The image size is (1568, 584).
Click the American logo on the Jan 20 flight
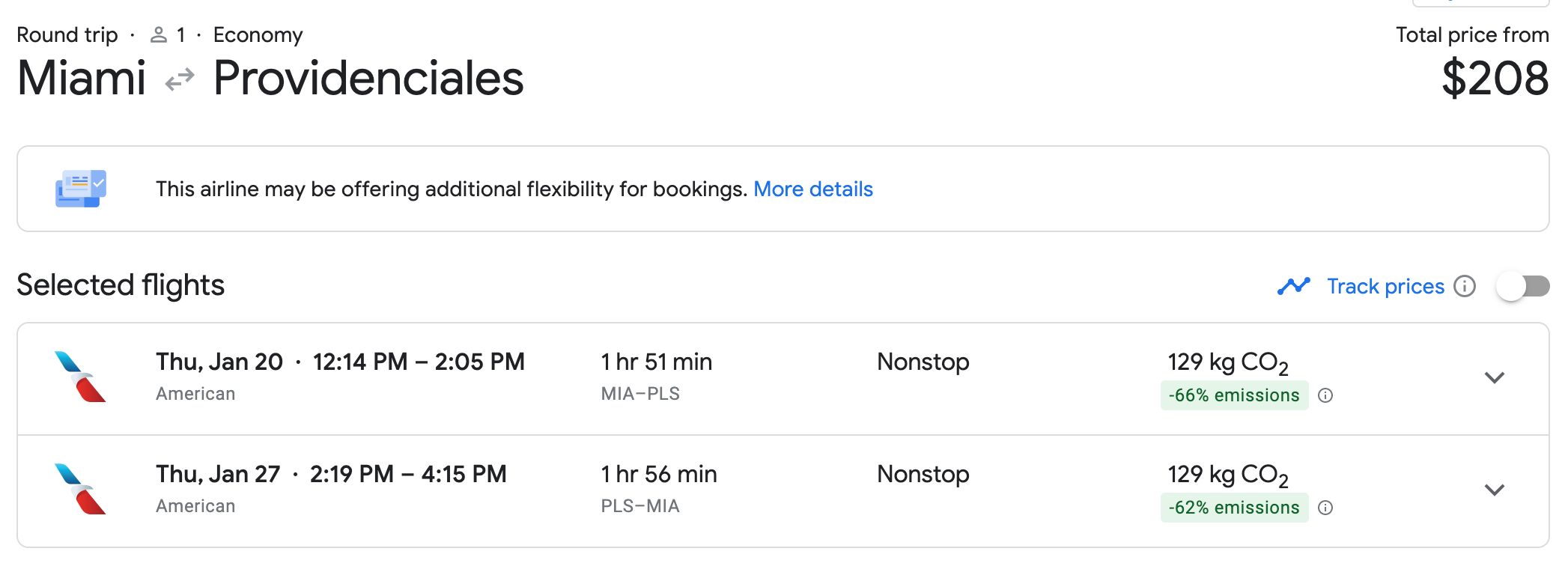click(x=81, y=377)
